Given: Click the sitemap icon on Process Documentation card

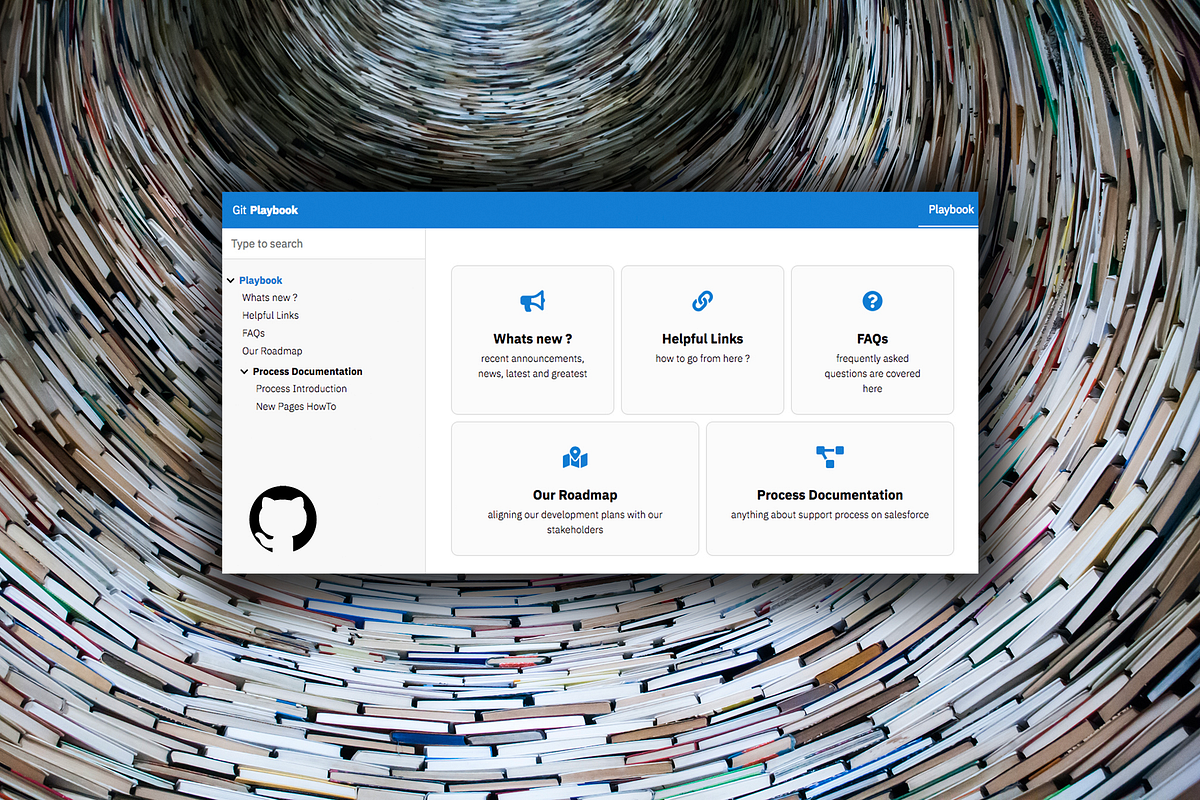Looking at the screenshot, I should point(829,458).
